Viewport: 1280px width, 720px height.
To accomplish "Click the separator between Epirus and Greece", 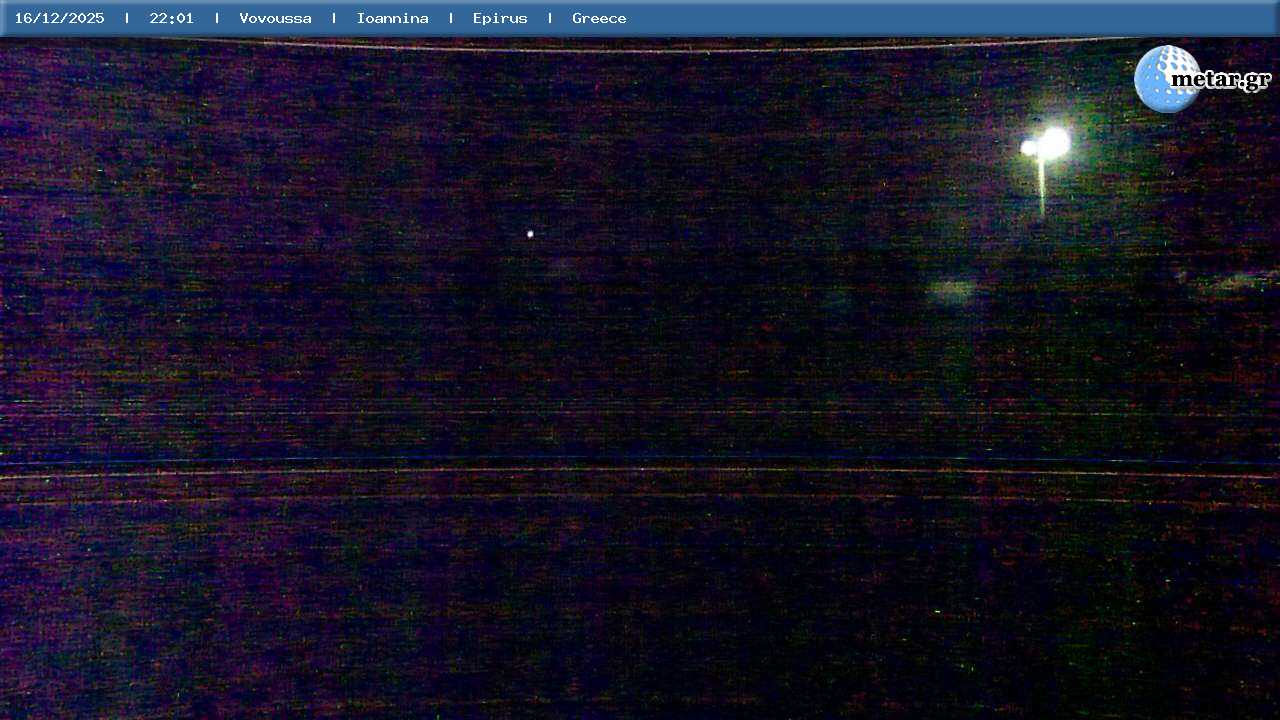I will point(550,18).
